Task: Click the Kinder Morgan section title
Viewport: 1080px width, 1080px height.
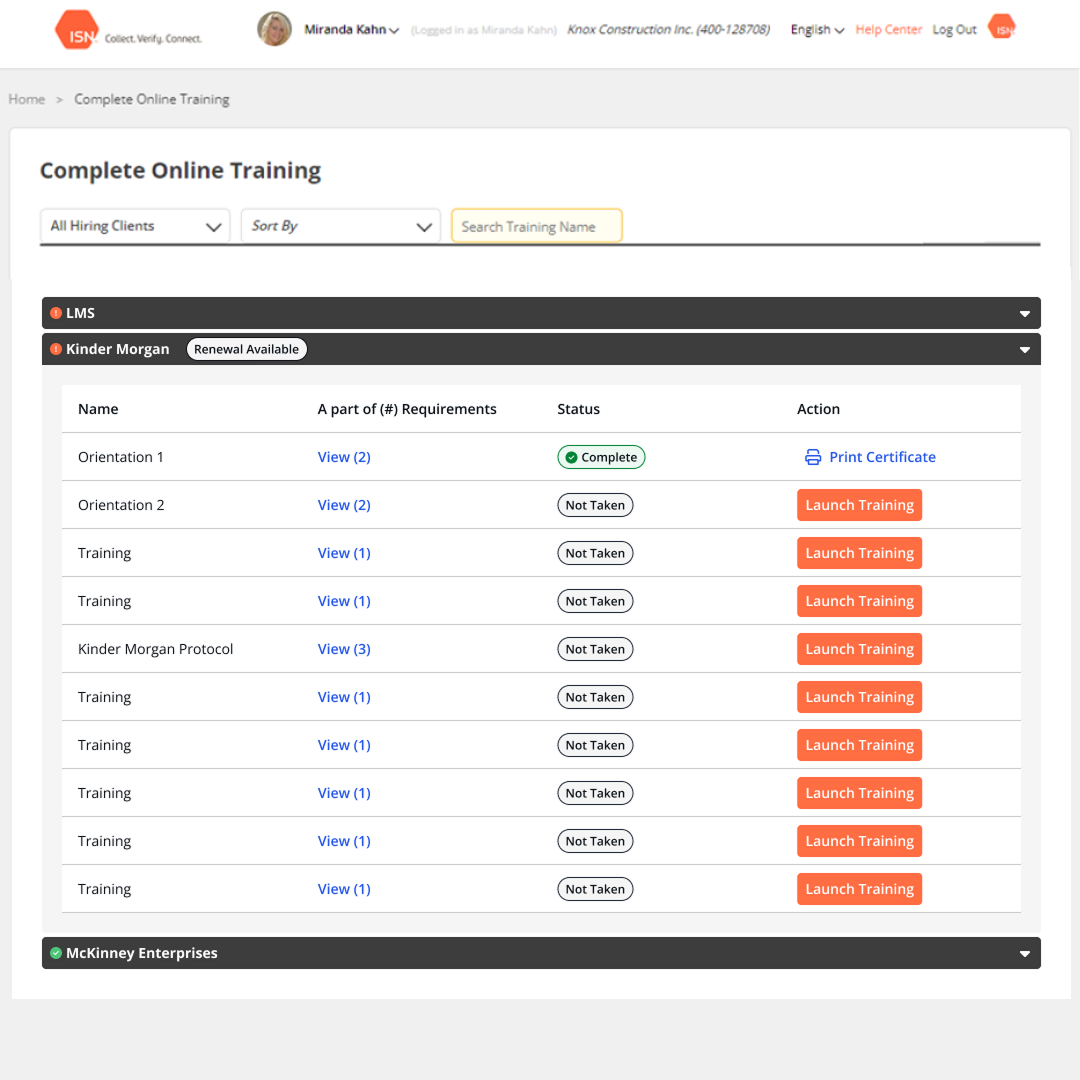Action: pyautogui.click(x=118, y=349)
